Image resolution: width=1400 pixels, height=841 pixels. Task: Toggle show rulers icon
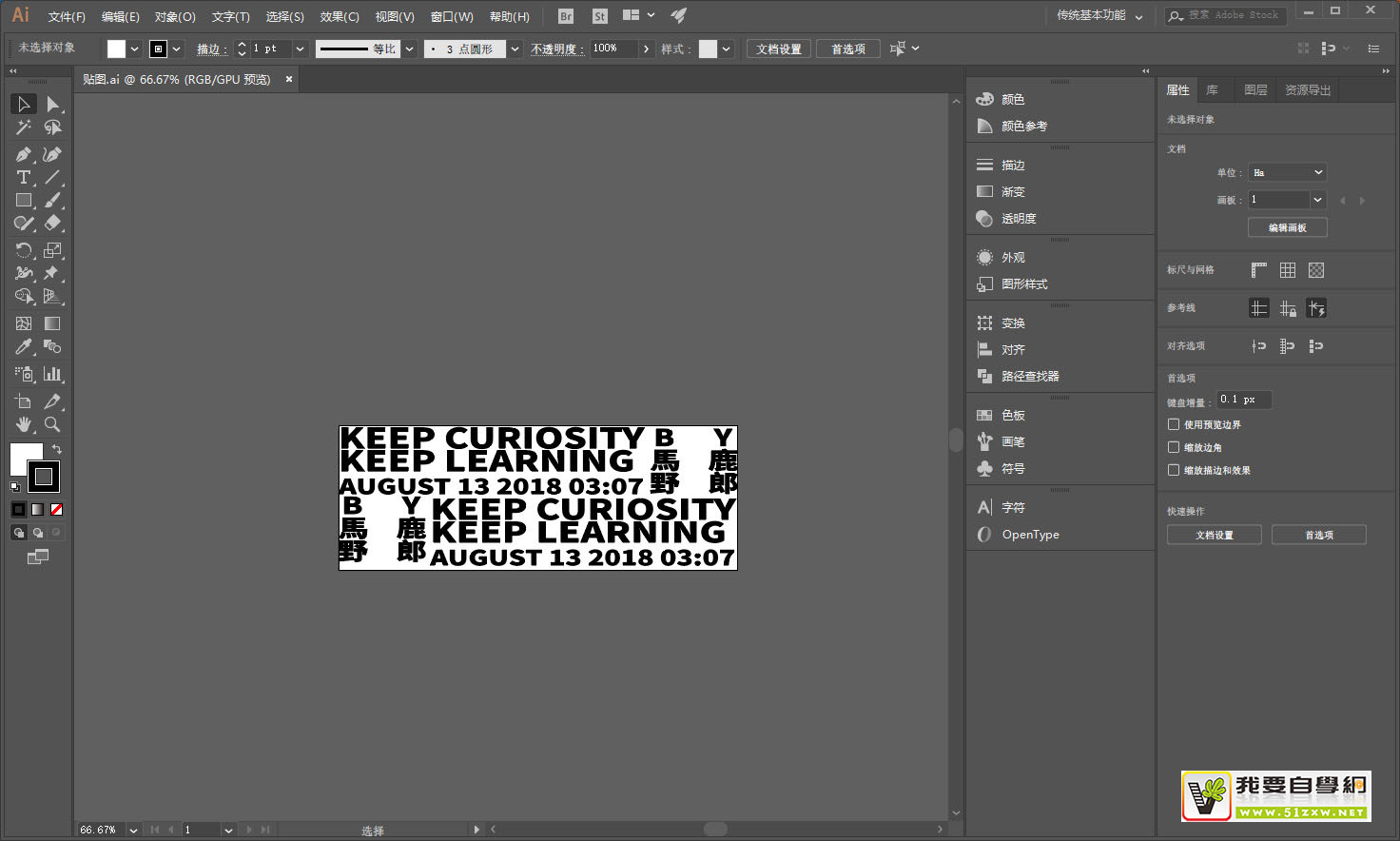(x=1259, y=270)
